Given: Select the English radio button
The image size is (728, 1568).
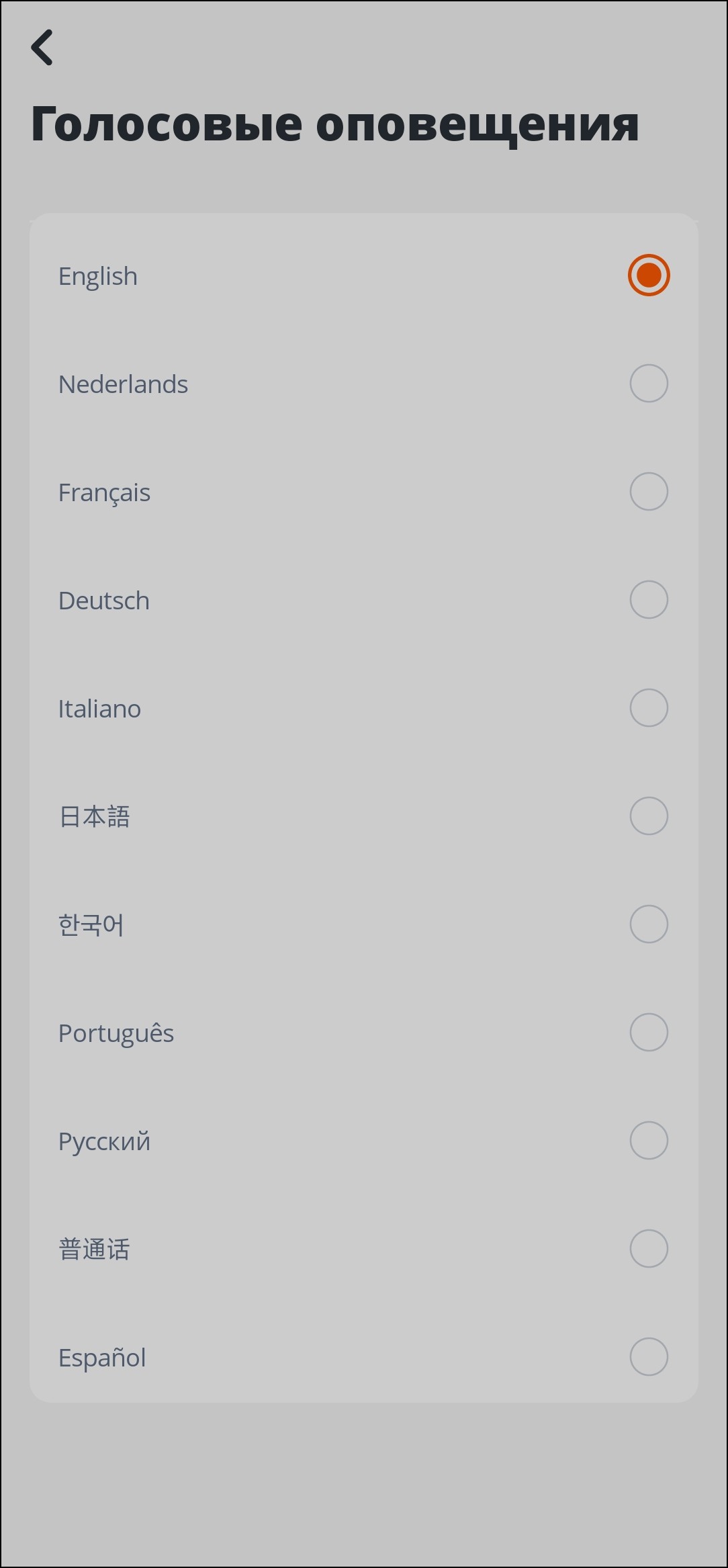Looking at the screenshot, I should [648, 275].
